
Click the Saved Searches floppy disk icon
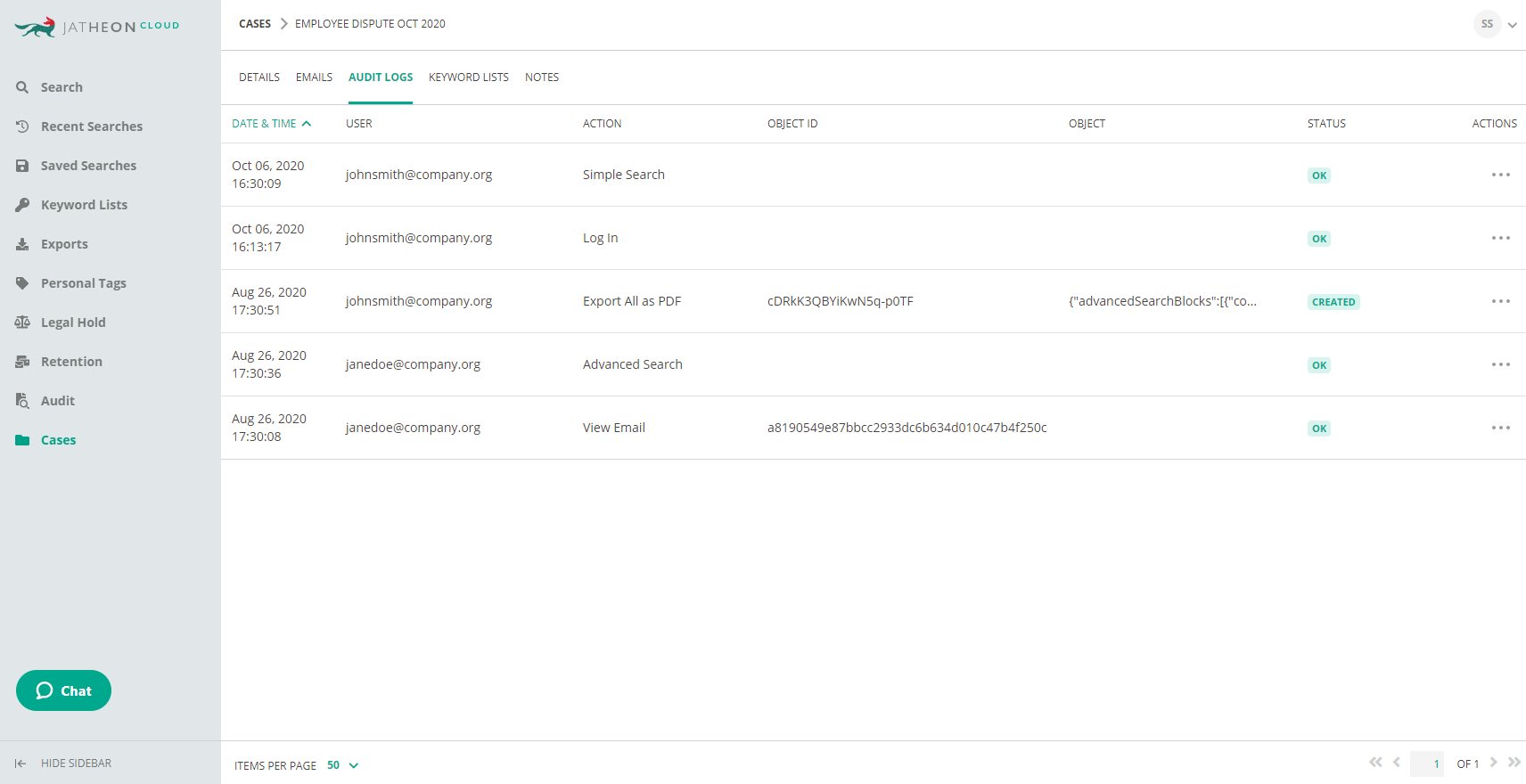coord(22,166)
